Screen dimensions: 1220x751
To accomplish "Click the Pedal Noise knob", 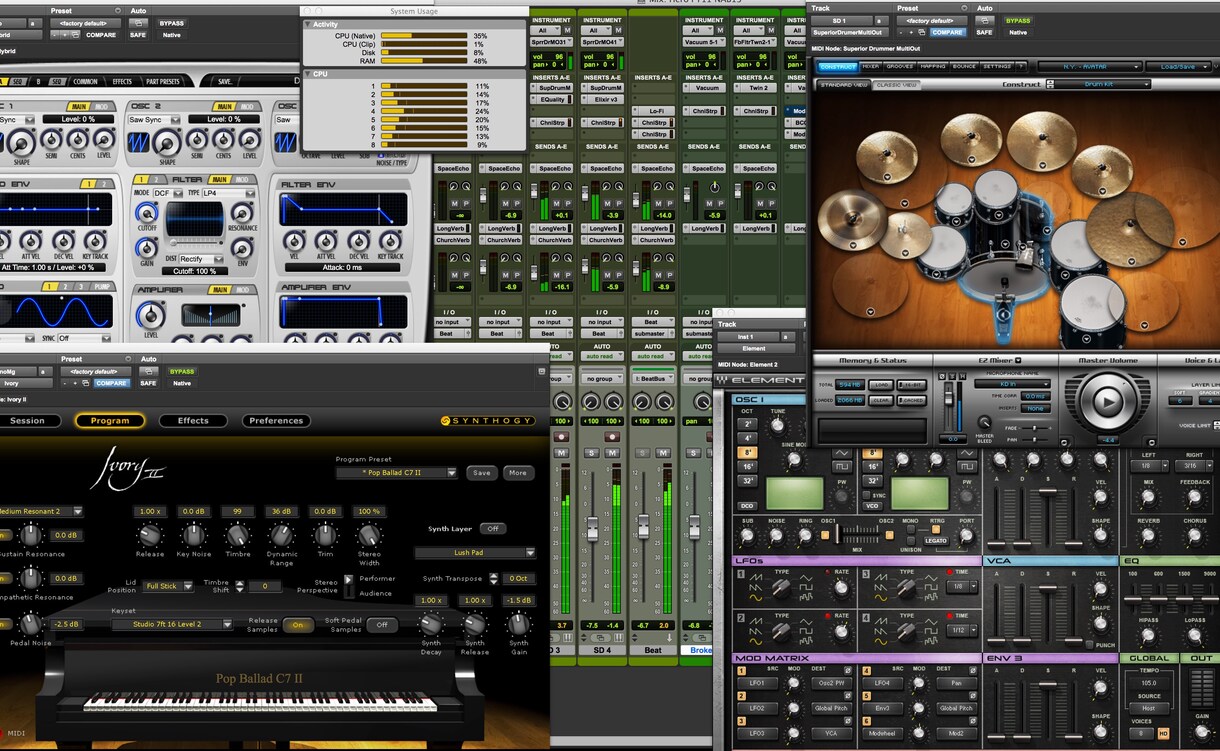I will pyautogui.click(x=31, y=624).
